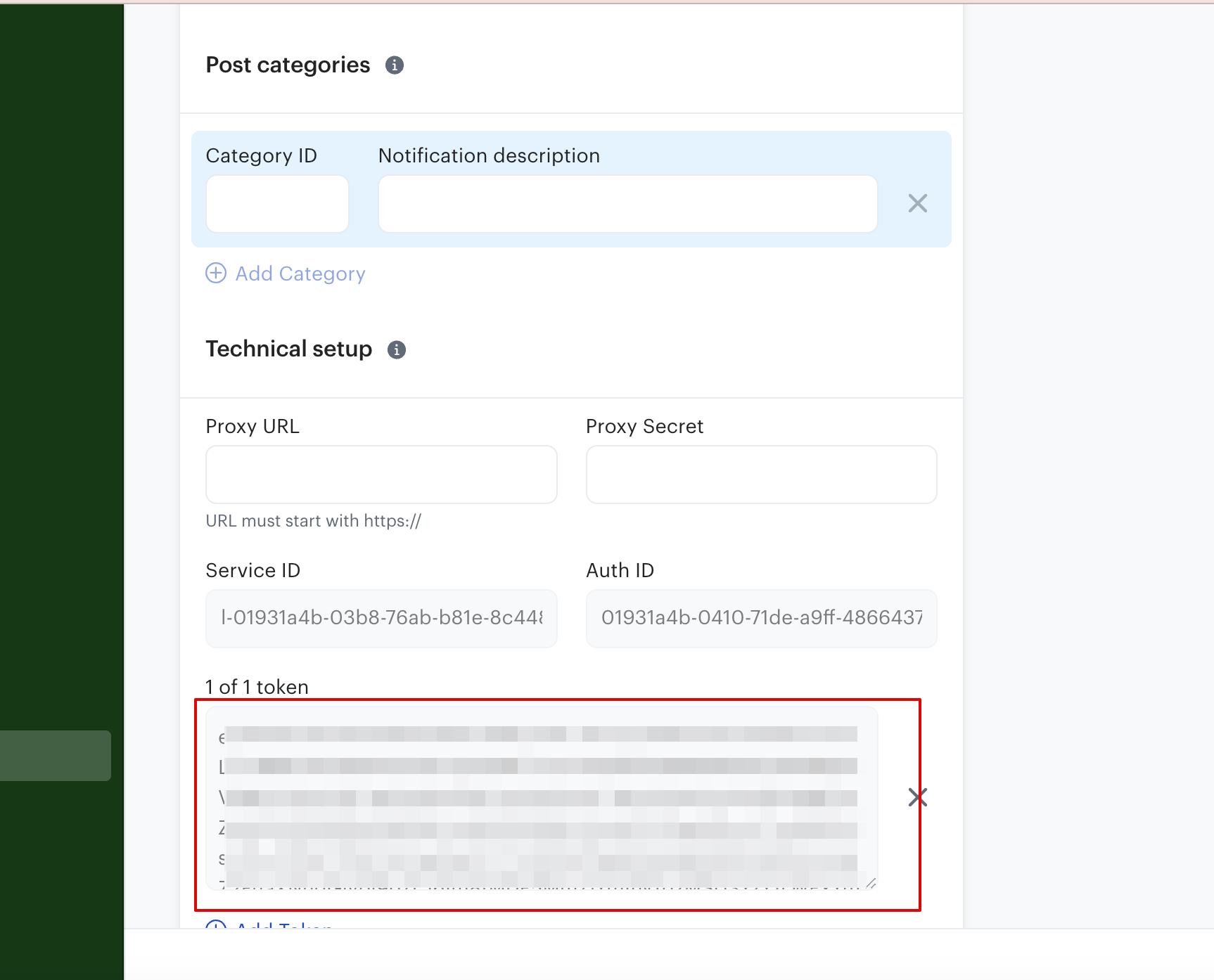The width and height of the screenshot is (1214, 980).
Task: Click into the Proxy Secret field
Action: (761, 475)
